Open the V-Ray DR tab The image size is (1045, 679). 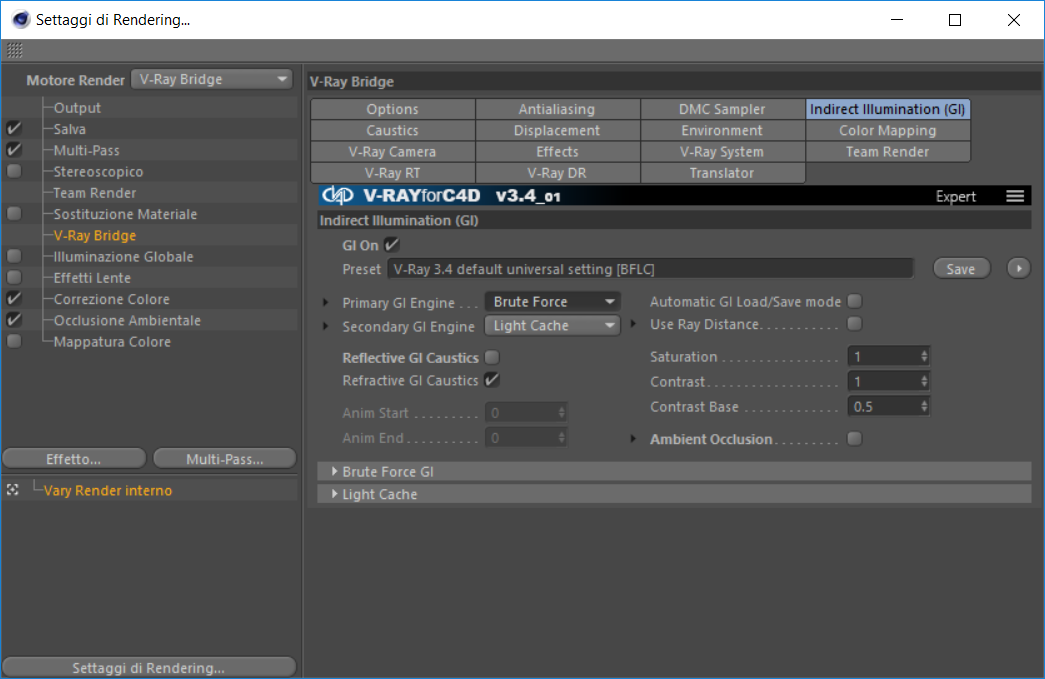(557, 173)
